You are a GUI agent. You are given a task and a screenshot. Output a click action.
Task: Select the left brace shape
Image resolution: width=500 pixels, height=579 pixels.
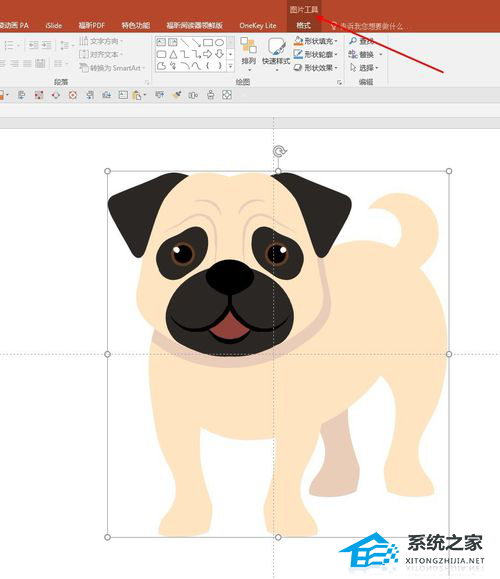pos(208,66)
